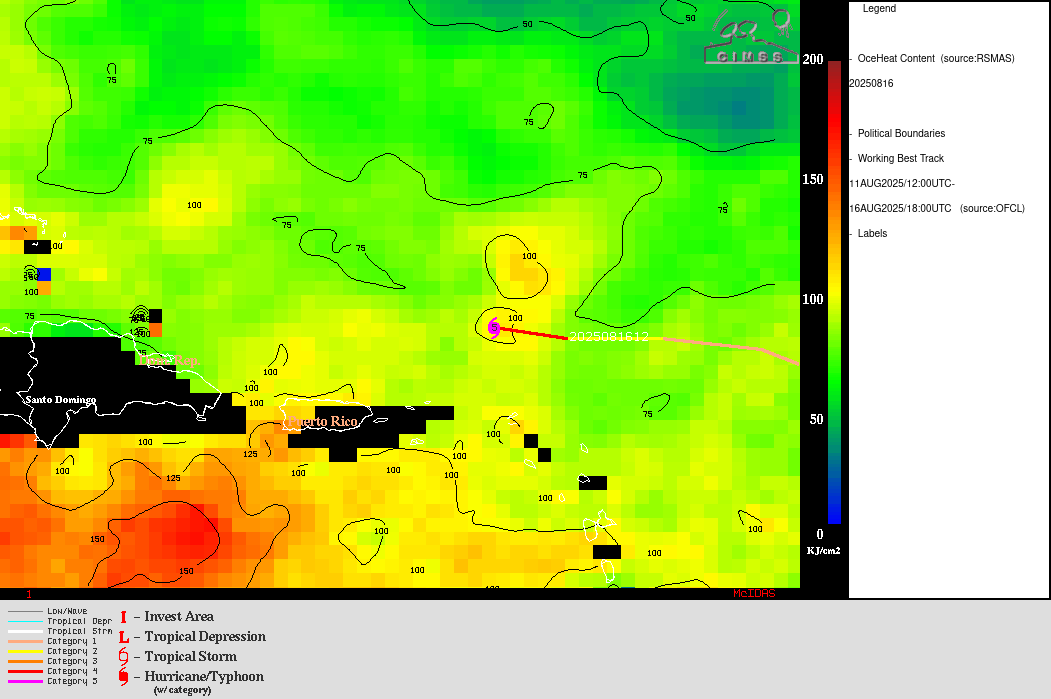This screenshot has height=699, width=1051.
Task: Toggle the OceHeat Content layer in legend
Action: [x=935, y=59]
